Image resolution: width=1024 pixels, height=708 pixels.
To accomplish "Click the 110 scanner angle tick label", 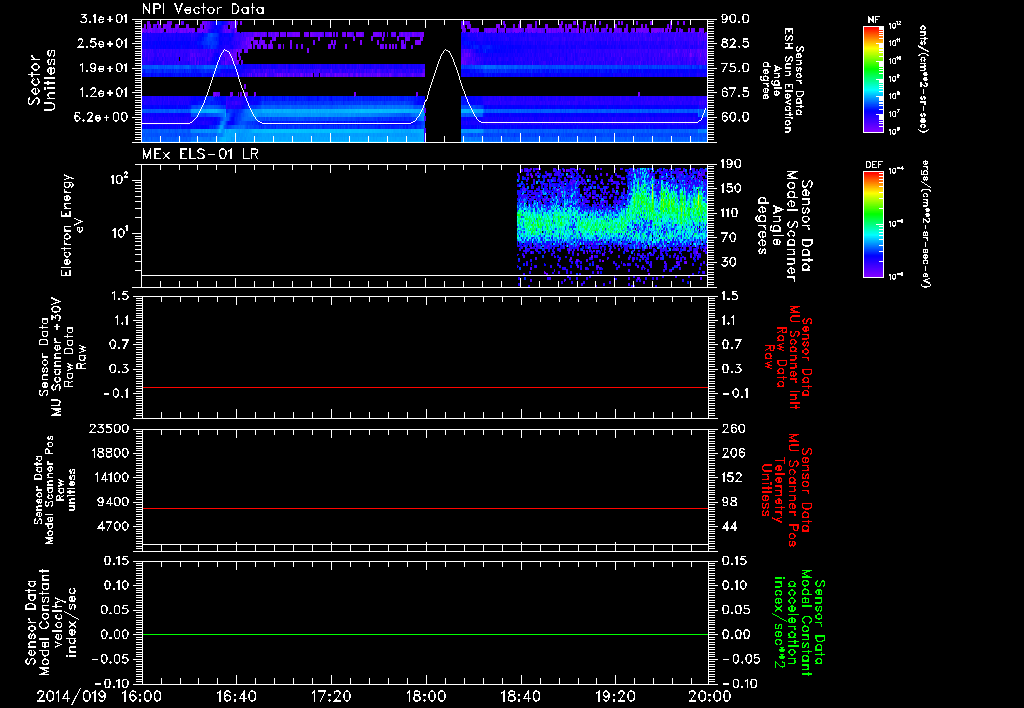I will click(x=731, y=213).
